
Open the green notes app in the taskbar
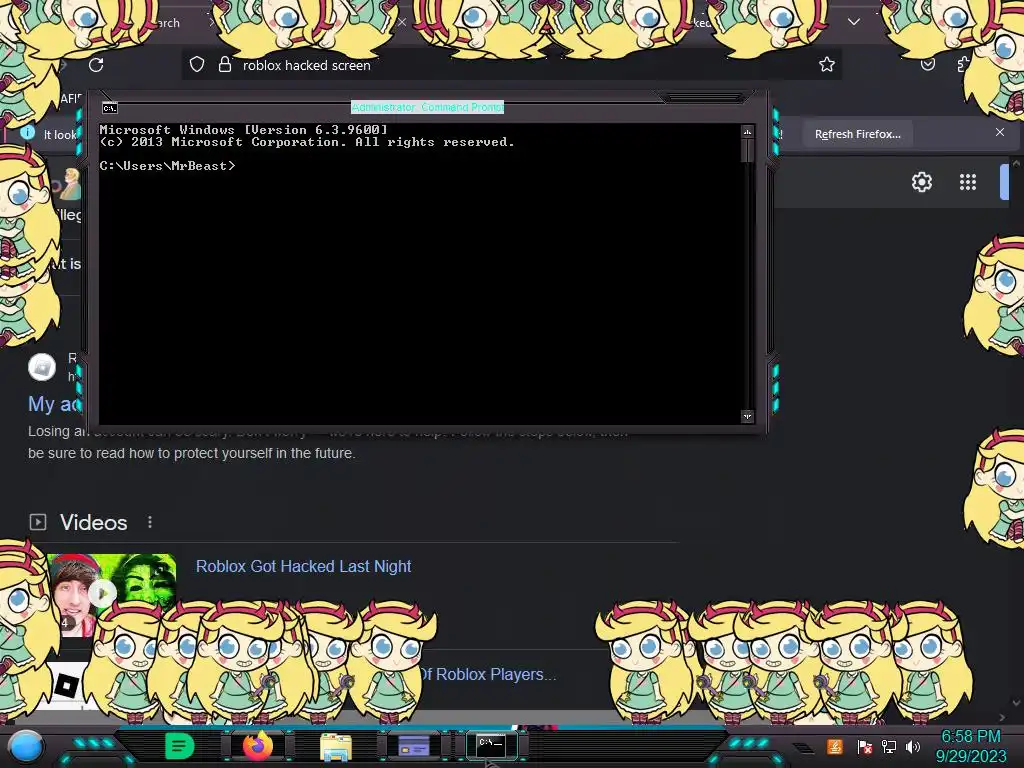pos(179,746)
